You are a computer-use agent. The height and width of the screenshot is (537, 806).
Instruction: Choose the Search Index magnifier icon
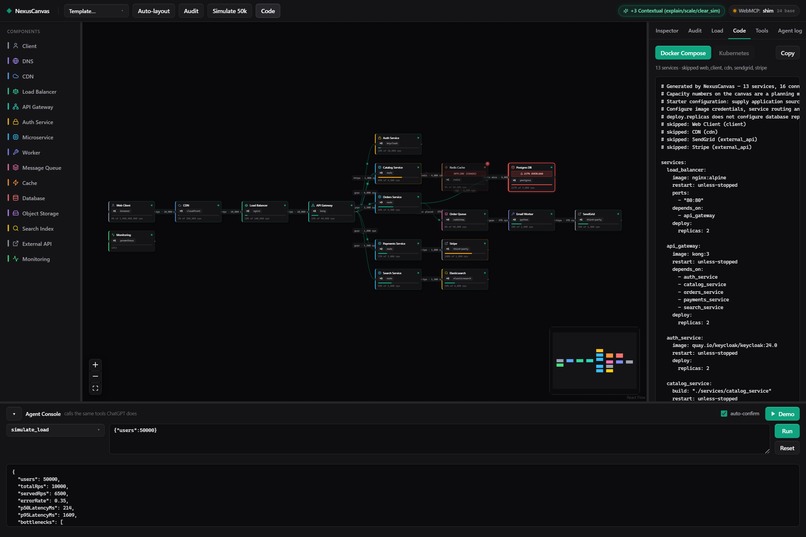click(15, 228)
